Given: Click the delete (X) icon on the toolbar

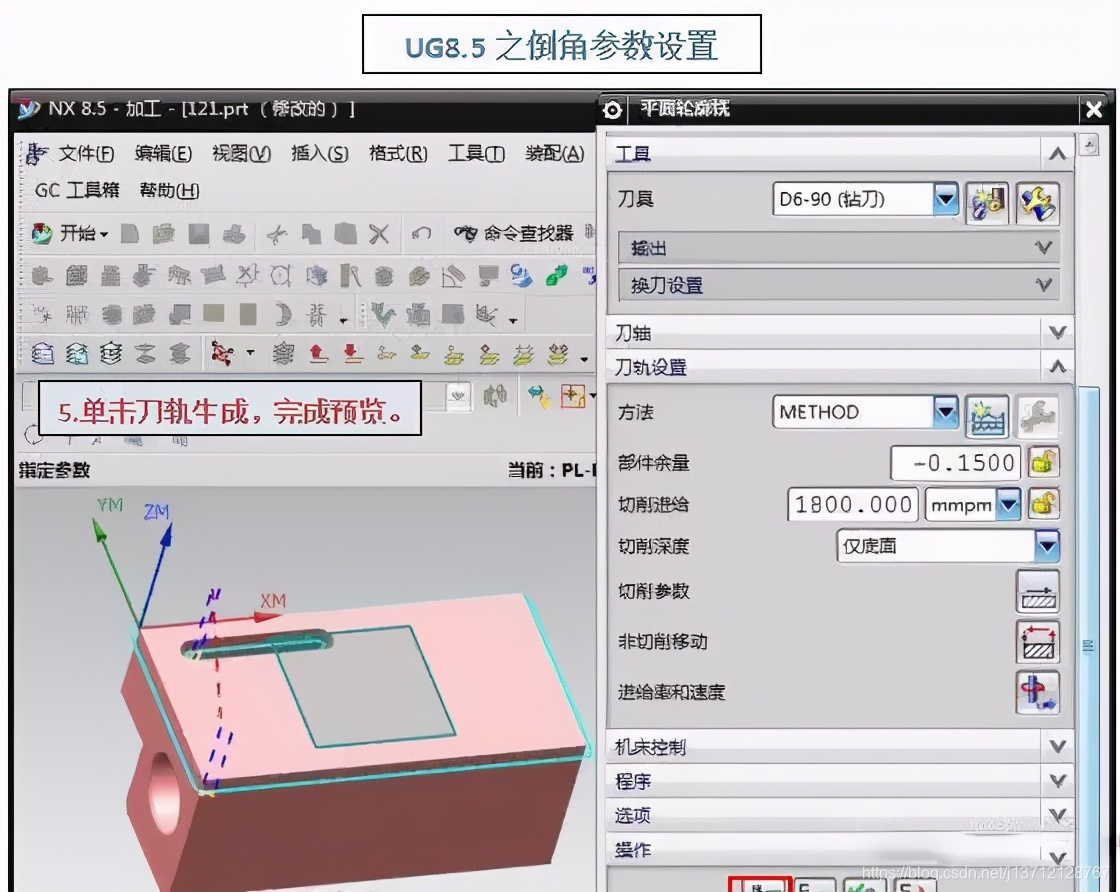Looking at the screenshot, I should [379, 233].
